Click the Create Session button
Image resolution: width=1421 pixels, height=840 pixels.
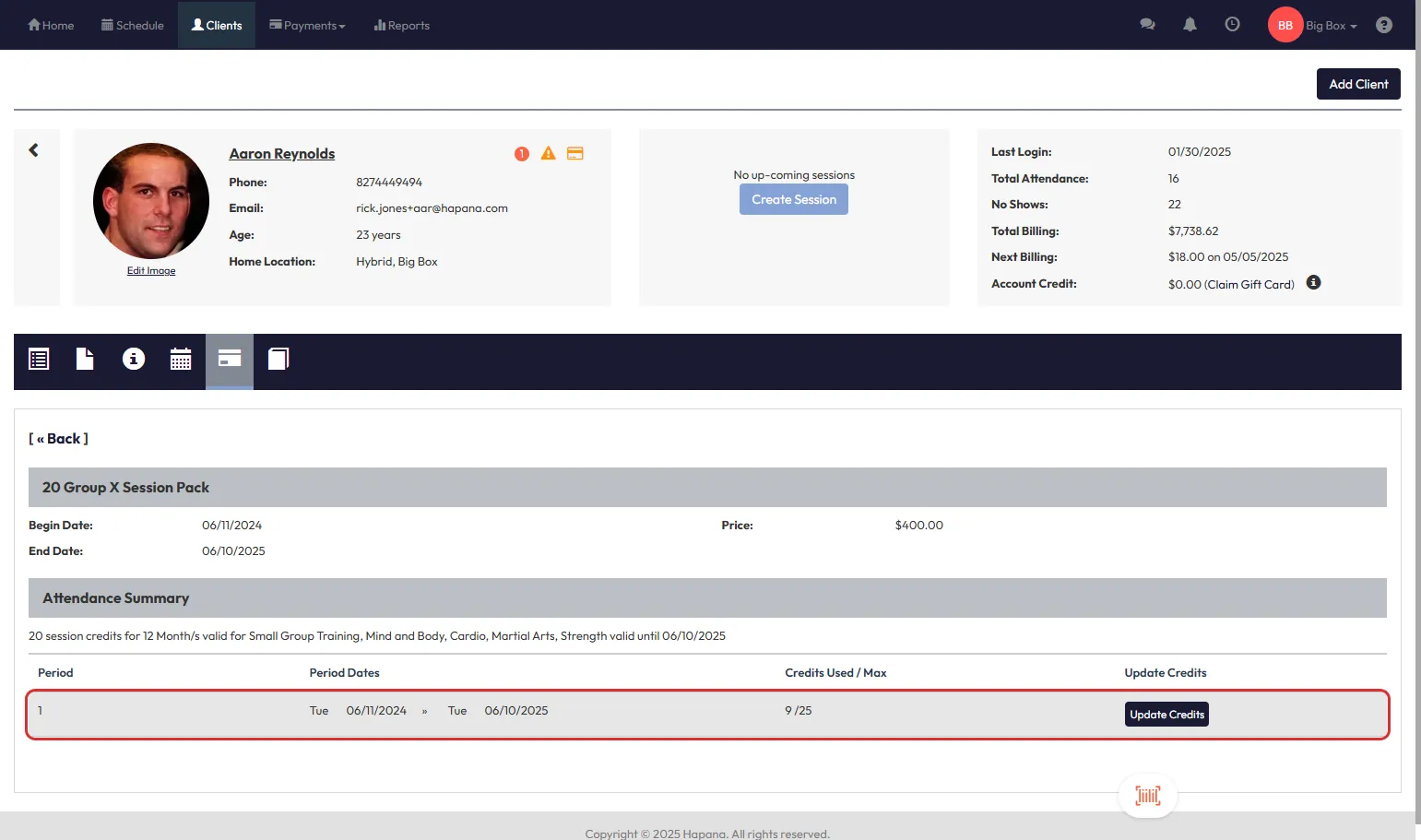coord(793,200)
